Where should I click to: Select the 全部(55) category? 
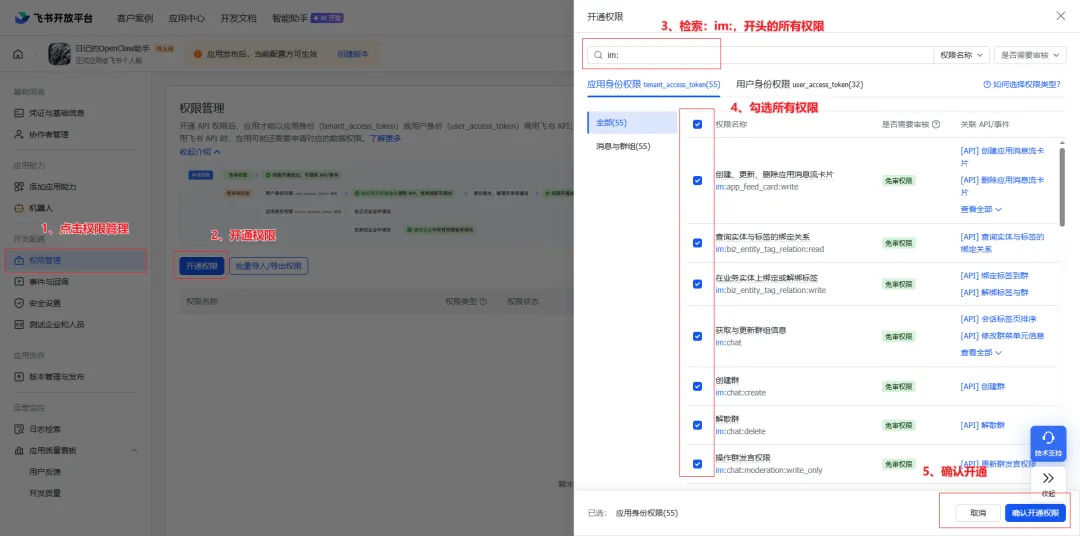coord(632,123)
